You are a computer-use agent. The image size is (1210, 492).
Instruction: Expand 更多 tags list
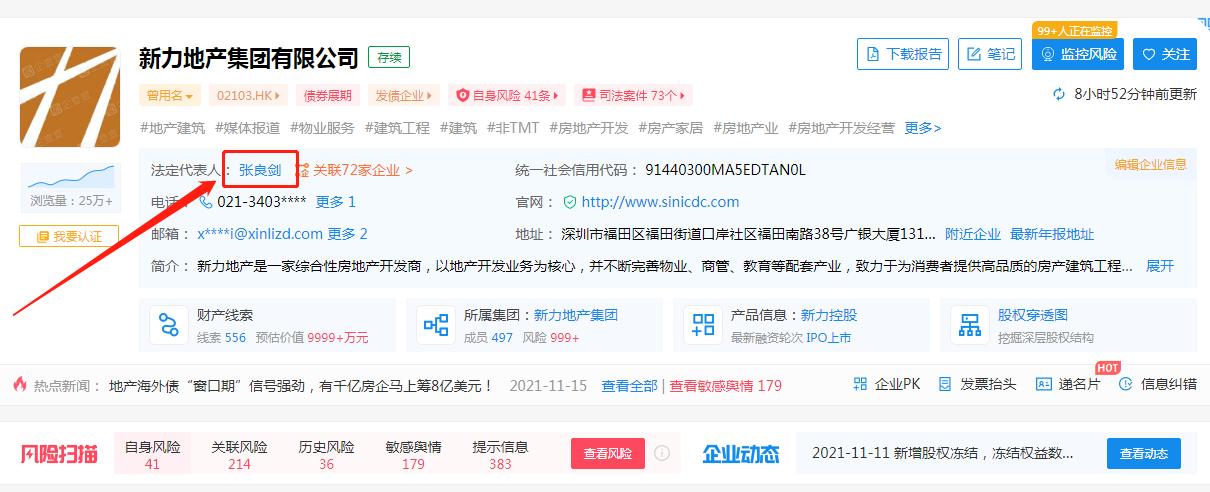point(922,128)
